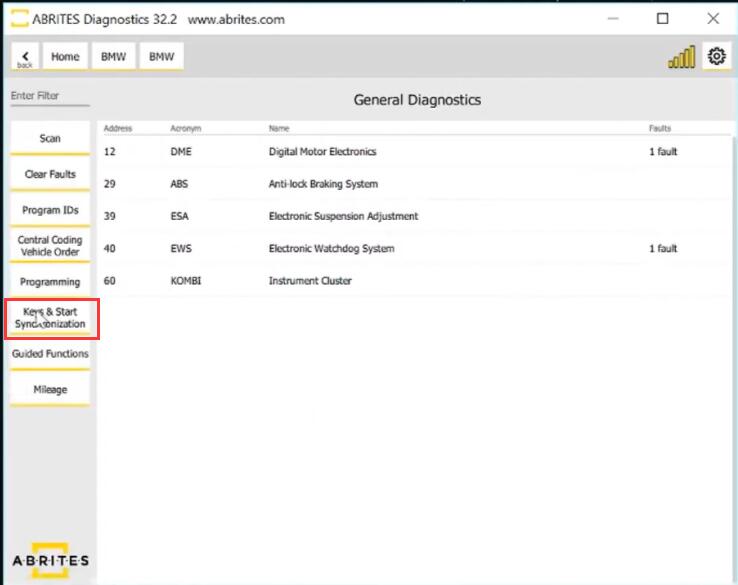Image resolution: width=738 pixels, height=585 pixels.
Task: Click the ABRITES logo in the sidebar
Action: pyautogui.click(x=50, y=560)
